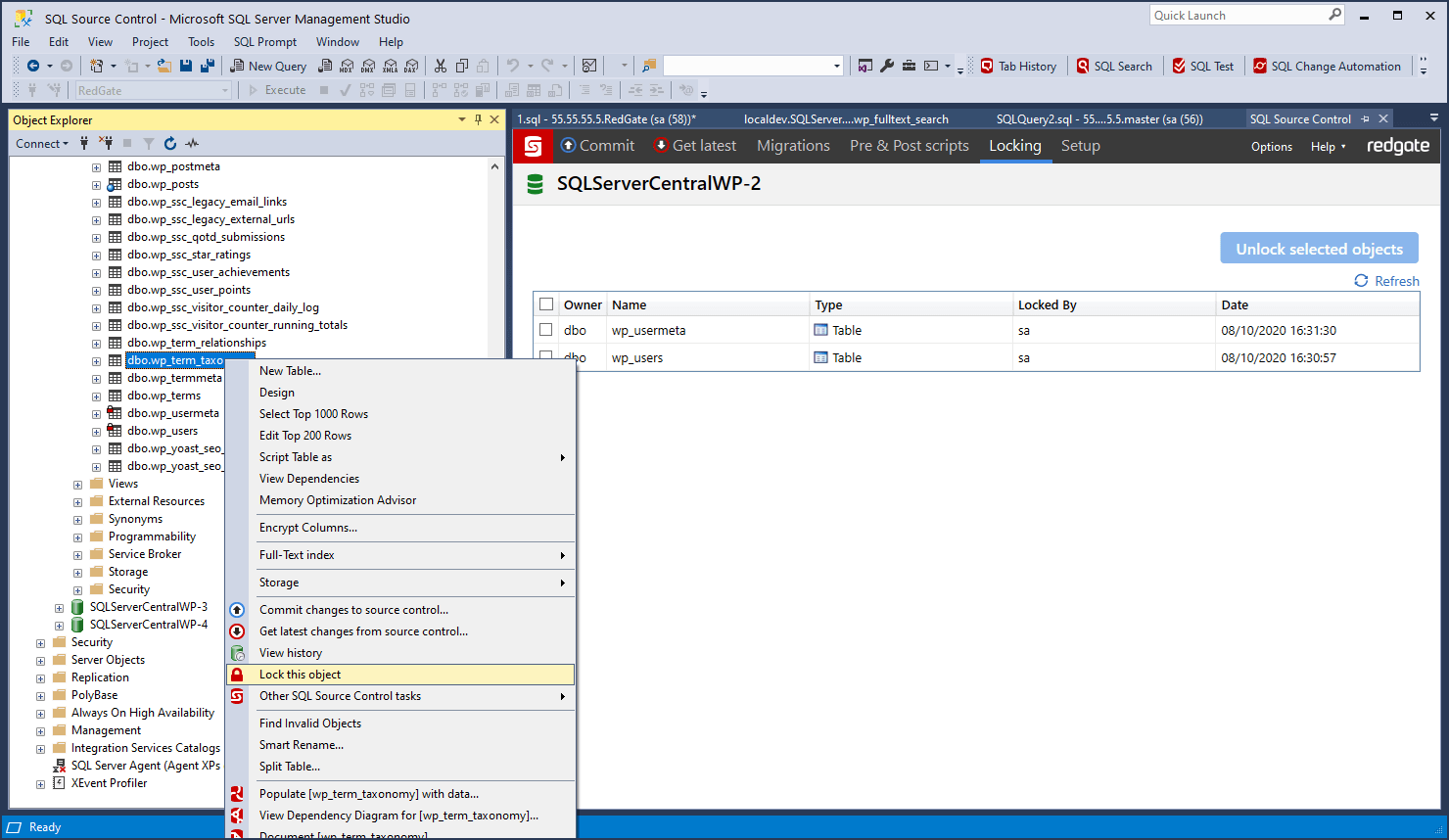
Task: Switch to the Pre & Post scripts tab
Action: click(910, 146)
